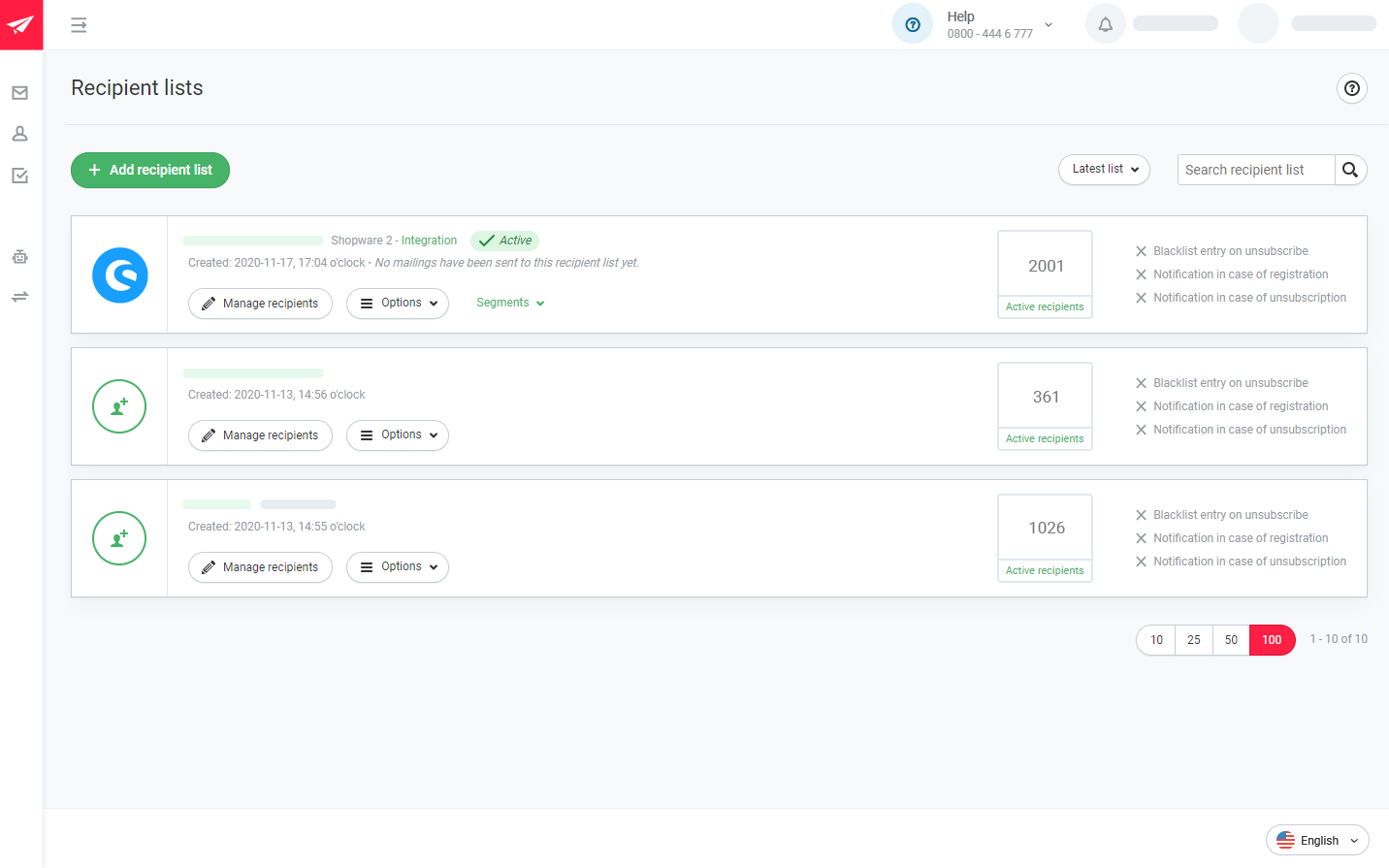Viewport: 1389px width, 868px height.
Task: Click the 1 - 10 of 10 pagination text
Action: click(1339, 639)
